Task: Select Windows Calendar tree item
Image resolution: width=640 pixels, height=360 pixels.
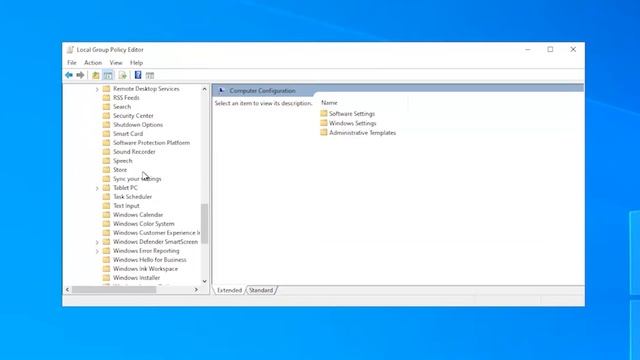Action: tap(138, 215)
